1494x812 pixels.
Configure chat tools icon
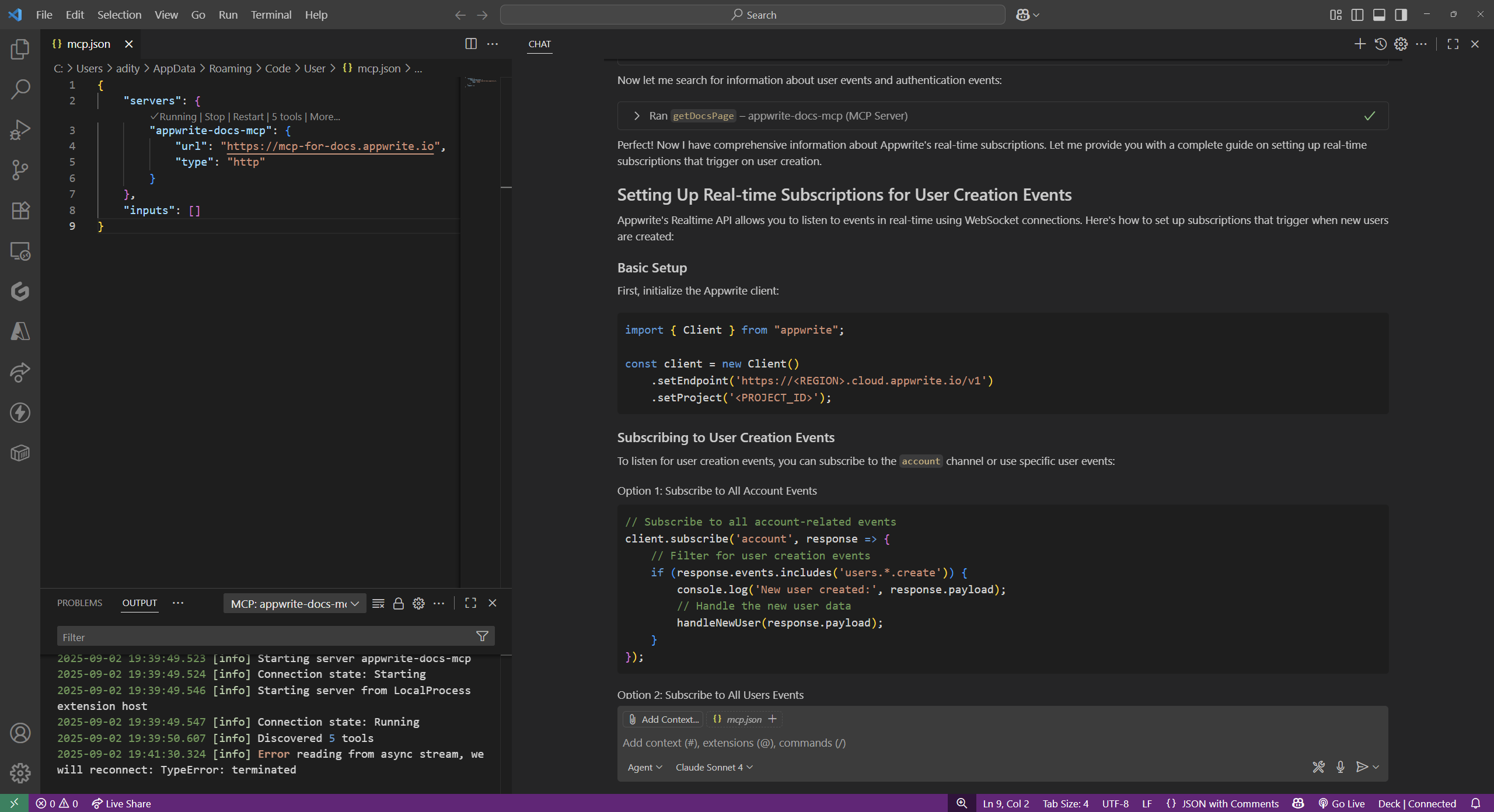1318,767
